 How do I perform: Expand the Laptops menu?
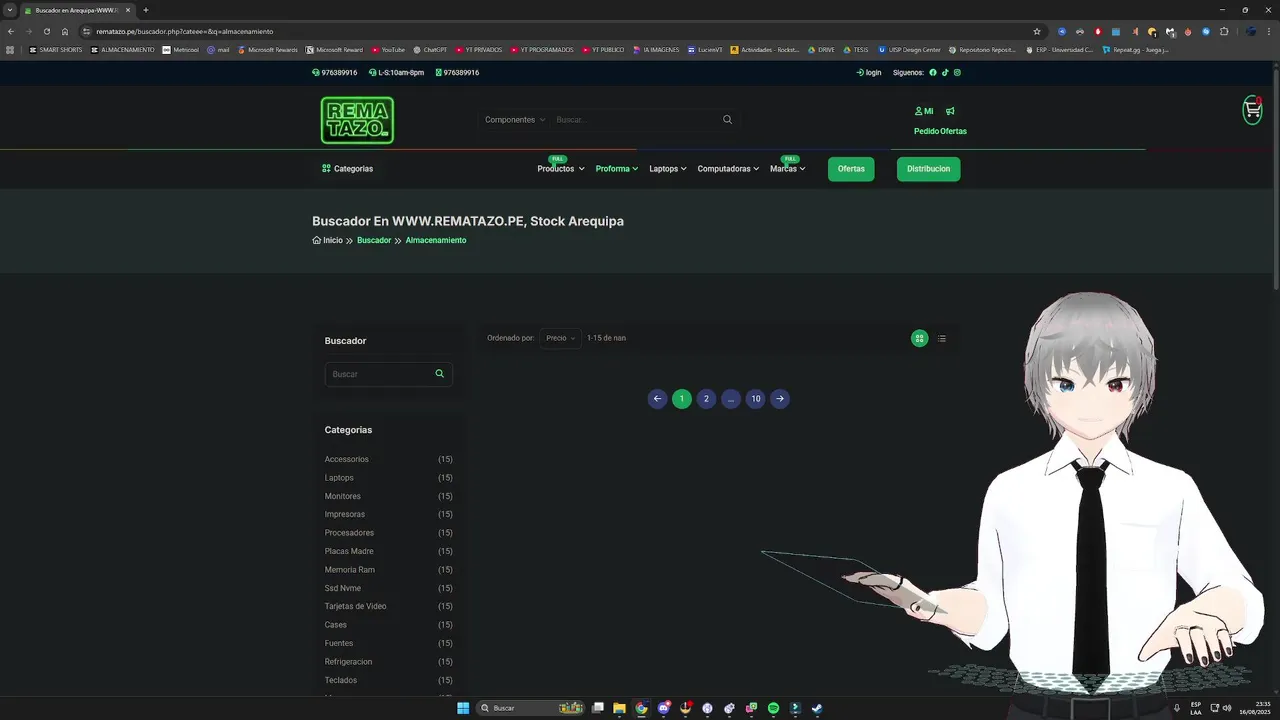pos(667,169)
